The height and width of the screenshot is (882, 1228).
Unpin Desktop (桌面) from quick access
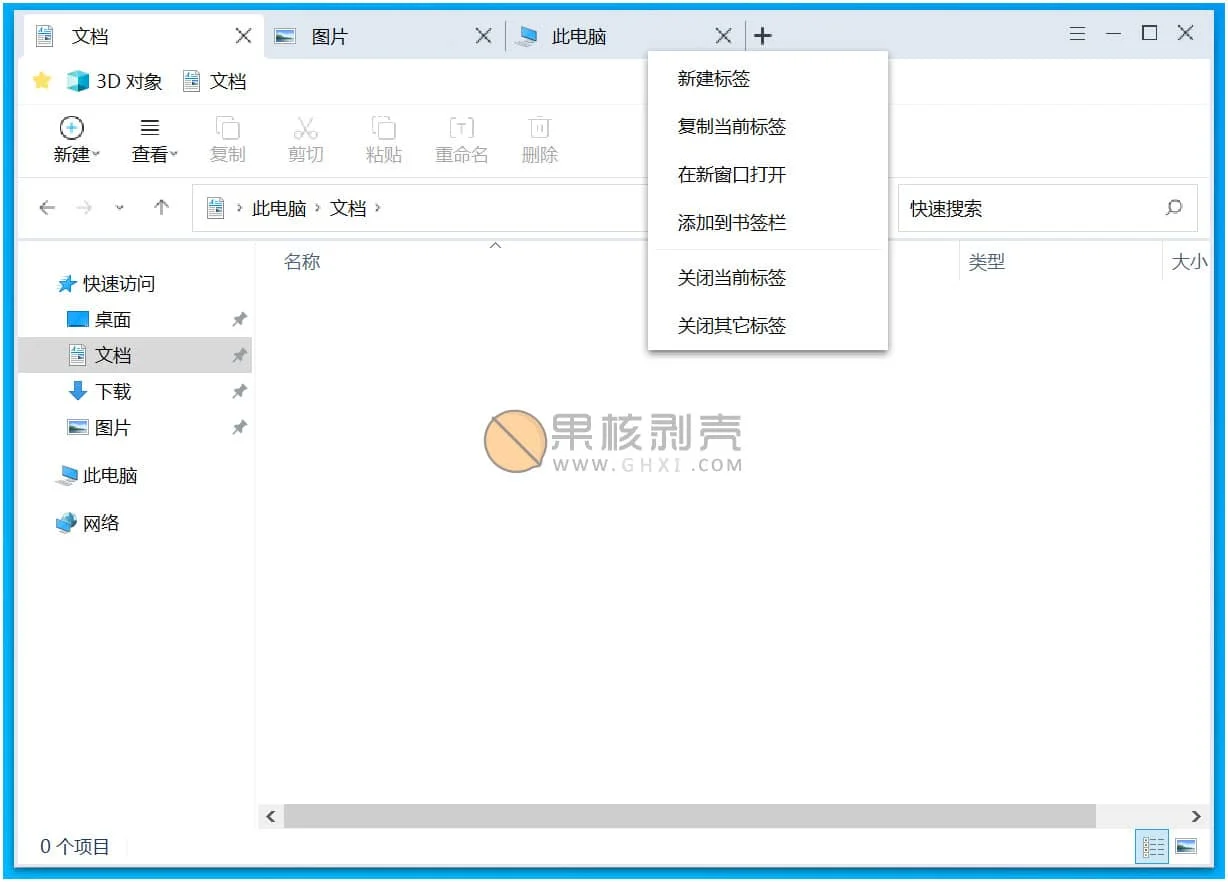[239, 320]
